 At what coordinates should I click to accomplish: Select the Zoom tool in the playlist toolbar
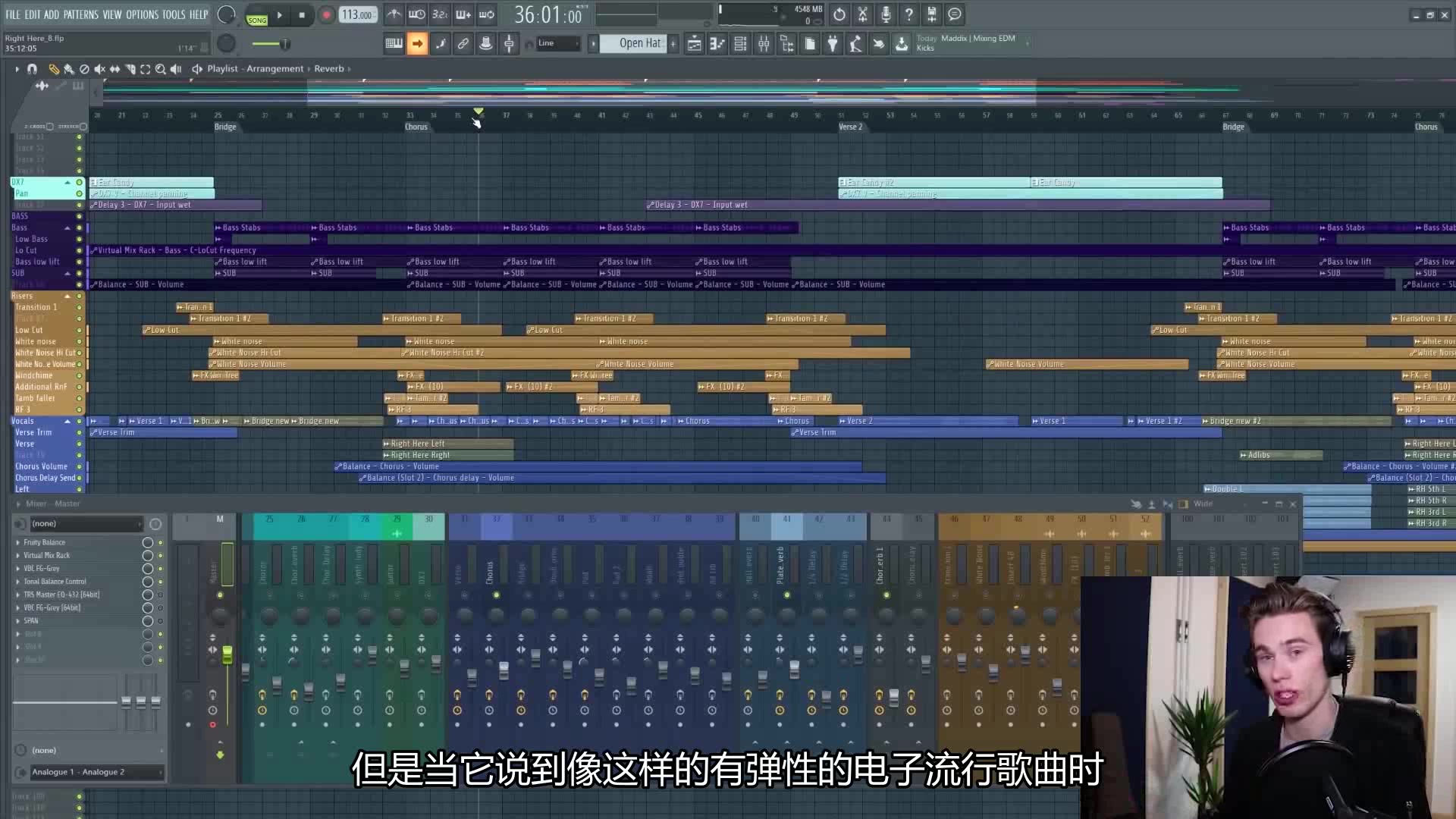(160, 68)
